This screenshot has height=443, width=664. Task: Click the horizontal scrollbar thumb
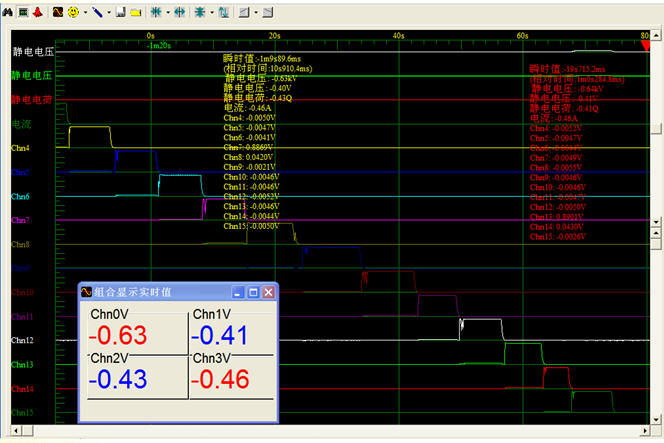(27, 431)
